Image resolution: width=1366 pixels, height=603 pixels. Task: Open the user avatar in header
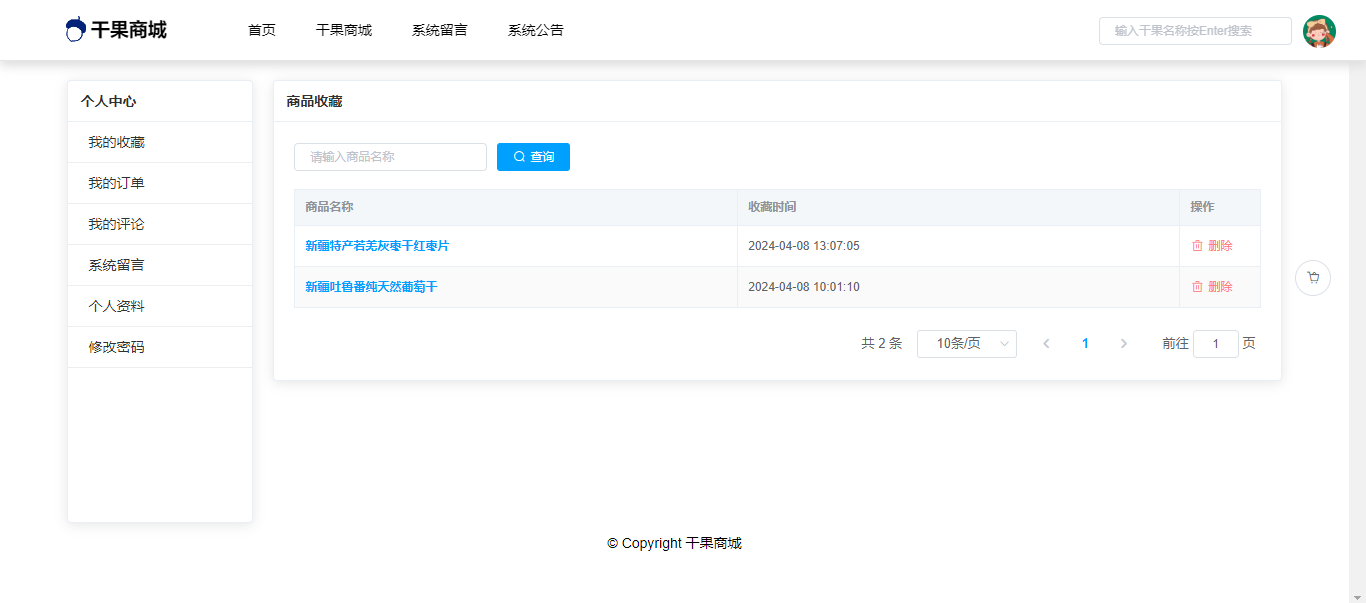[1319, 31]
